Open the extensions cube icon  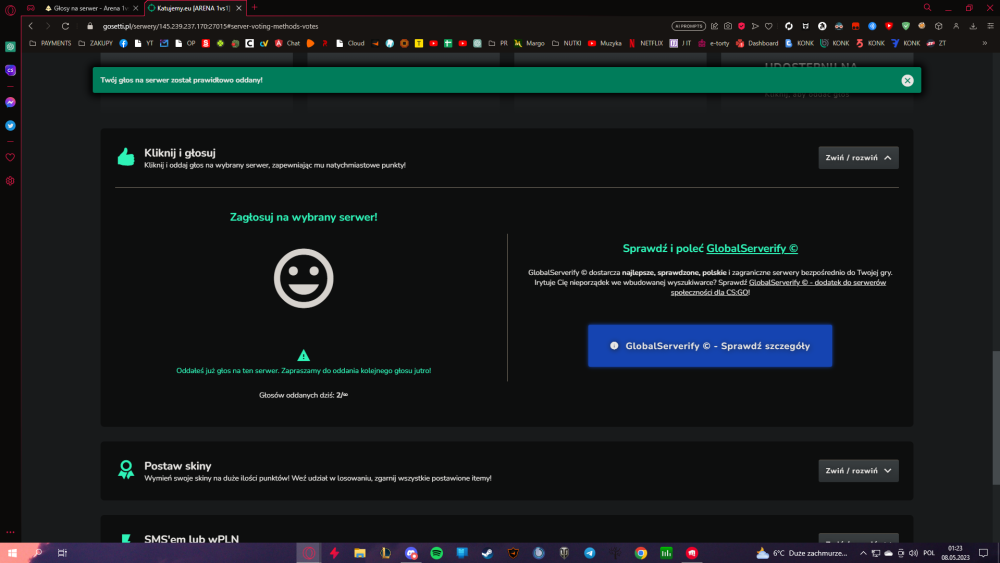(x=939, y=26)
